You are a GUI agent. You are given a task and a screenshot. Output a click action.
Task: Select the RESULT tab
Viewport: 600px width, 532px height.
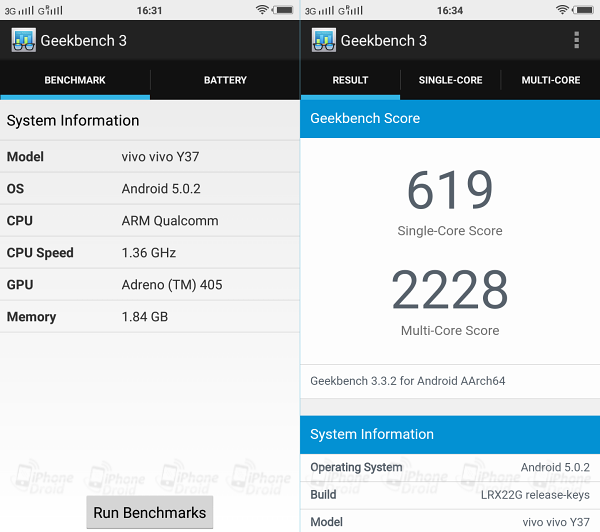click(x=350, y=80)
